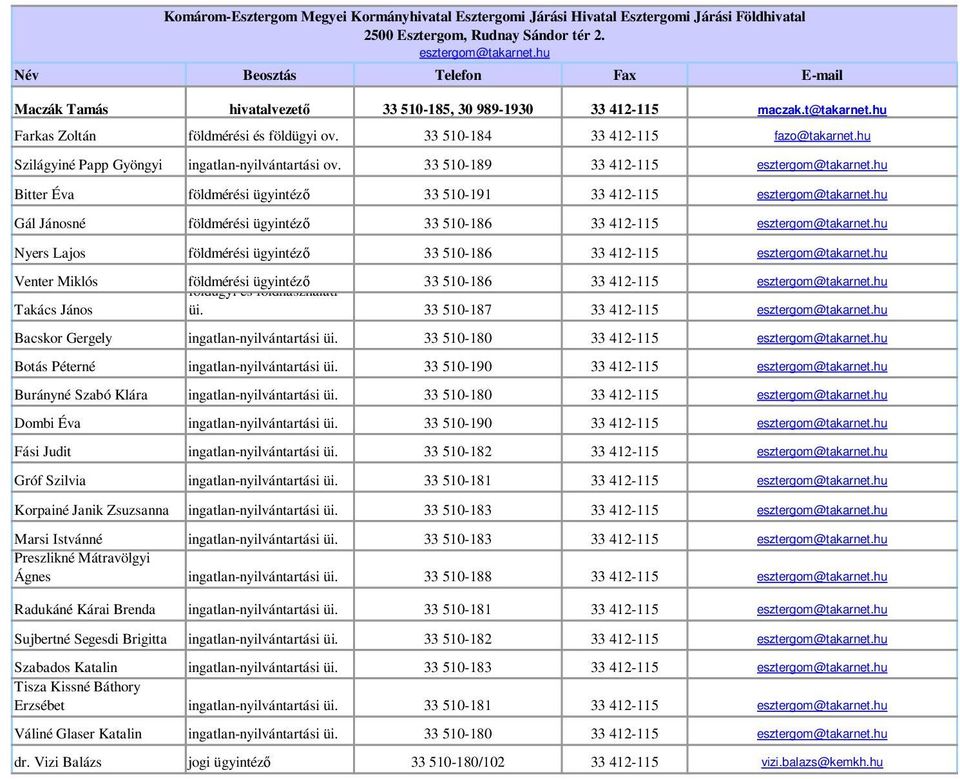Select phone number 33 510-188
Image resolution: width=960 pixels, height=779 pixels.
(x=458, y=576)
